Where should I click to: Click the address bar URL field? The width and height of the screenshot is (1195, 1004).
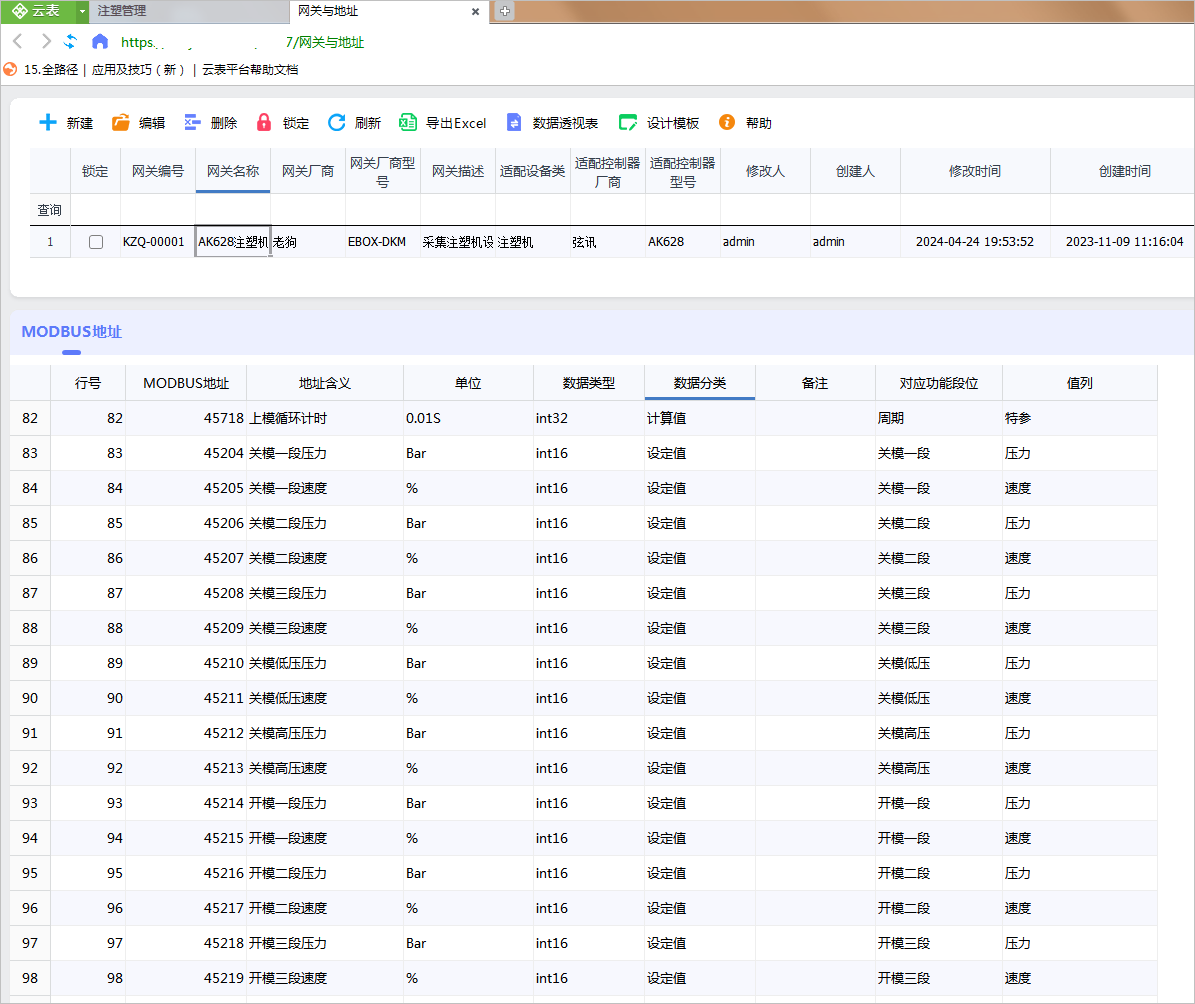(x=242, y=42)
